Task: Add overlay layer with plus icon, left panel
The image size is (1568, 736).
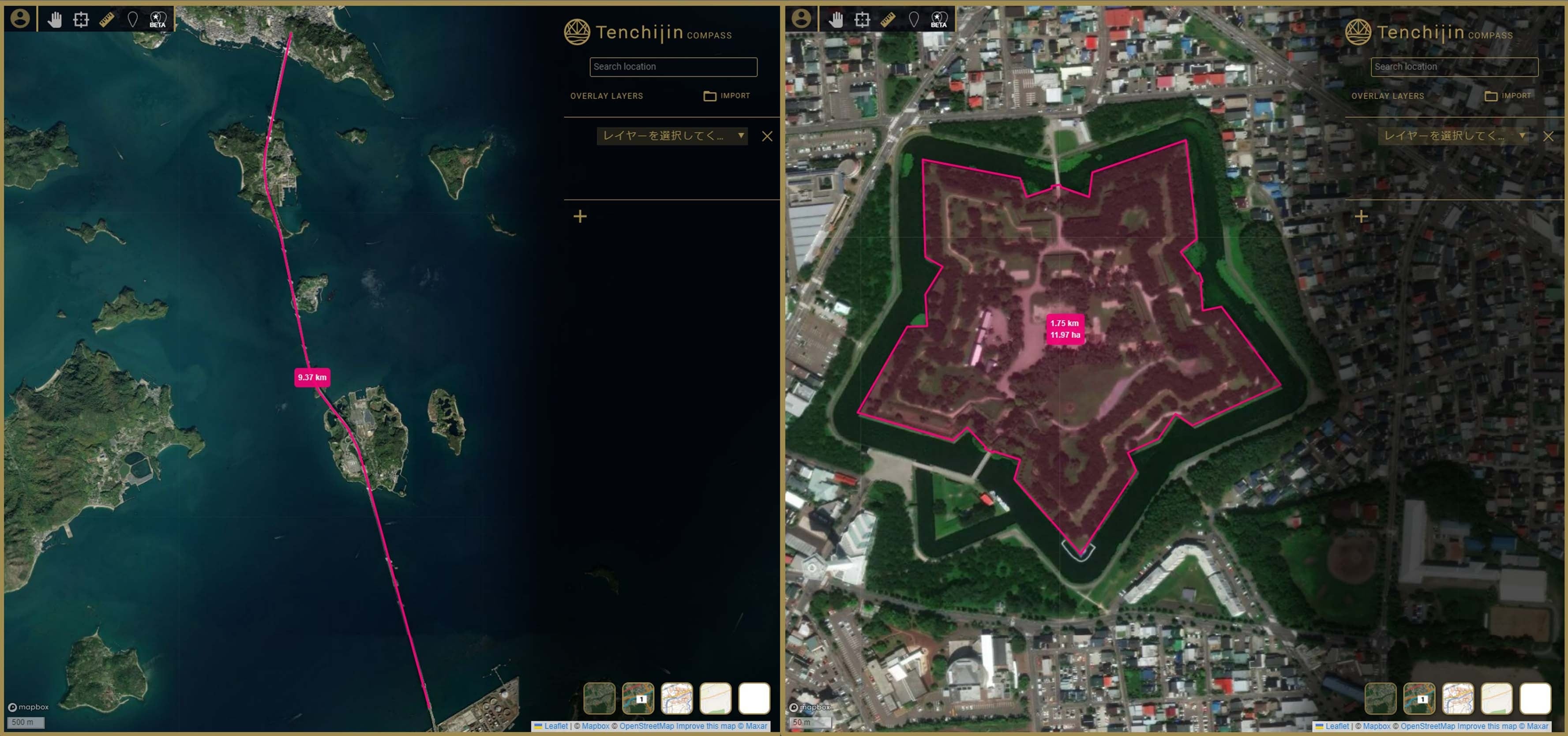Action: [x=580, y=216]
